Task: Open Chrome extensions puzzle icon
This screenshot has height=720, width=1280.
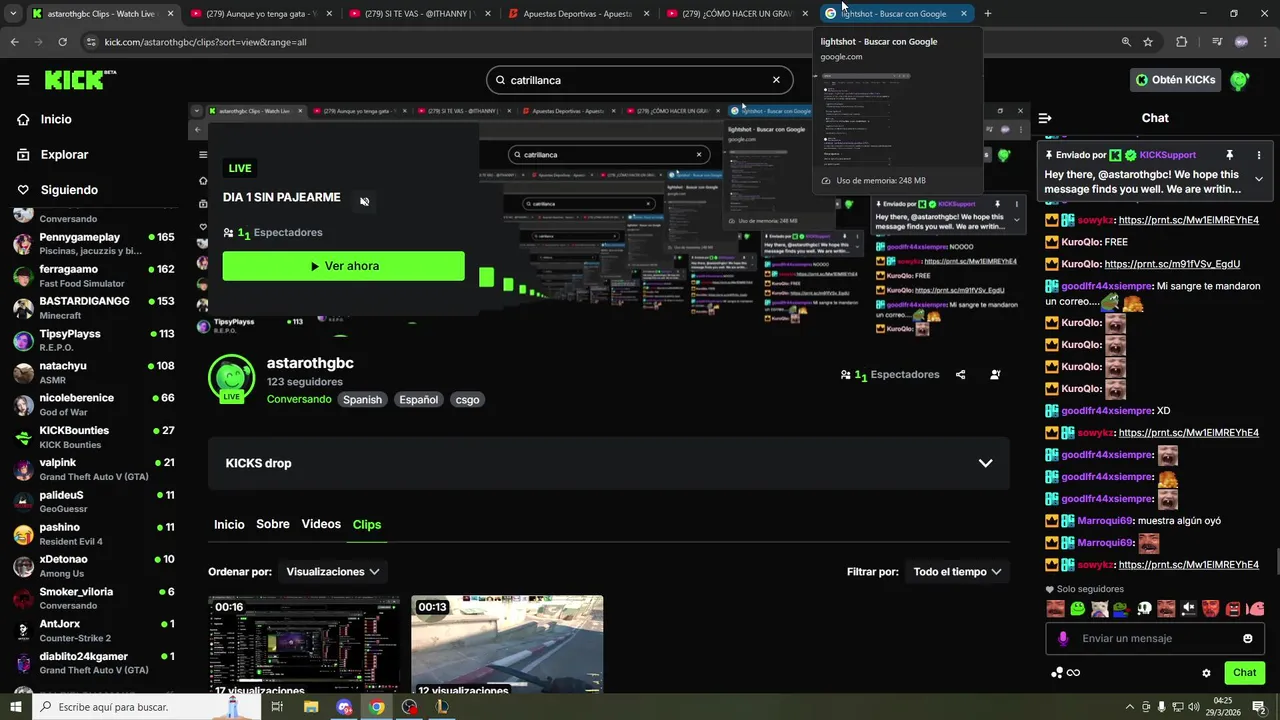Action: pyautogui.click(x=1182, y=42)
